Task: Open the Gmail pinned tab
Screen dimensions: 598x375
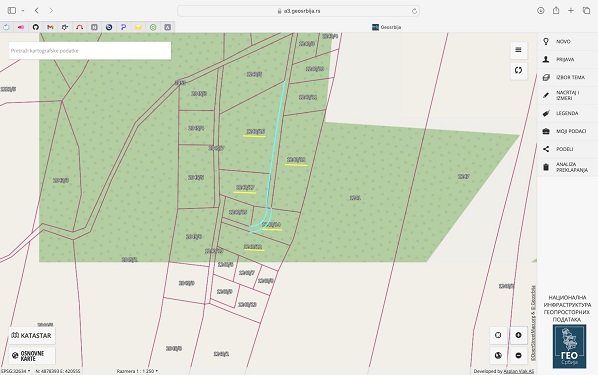Action: (50, 27)
